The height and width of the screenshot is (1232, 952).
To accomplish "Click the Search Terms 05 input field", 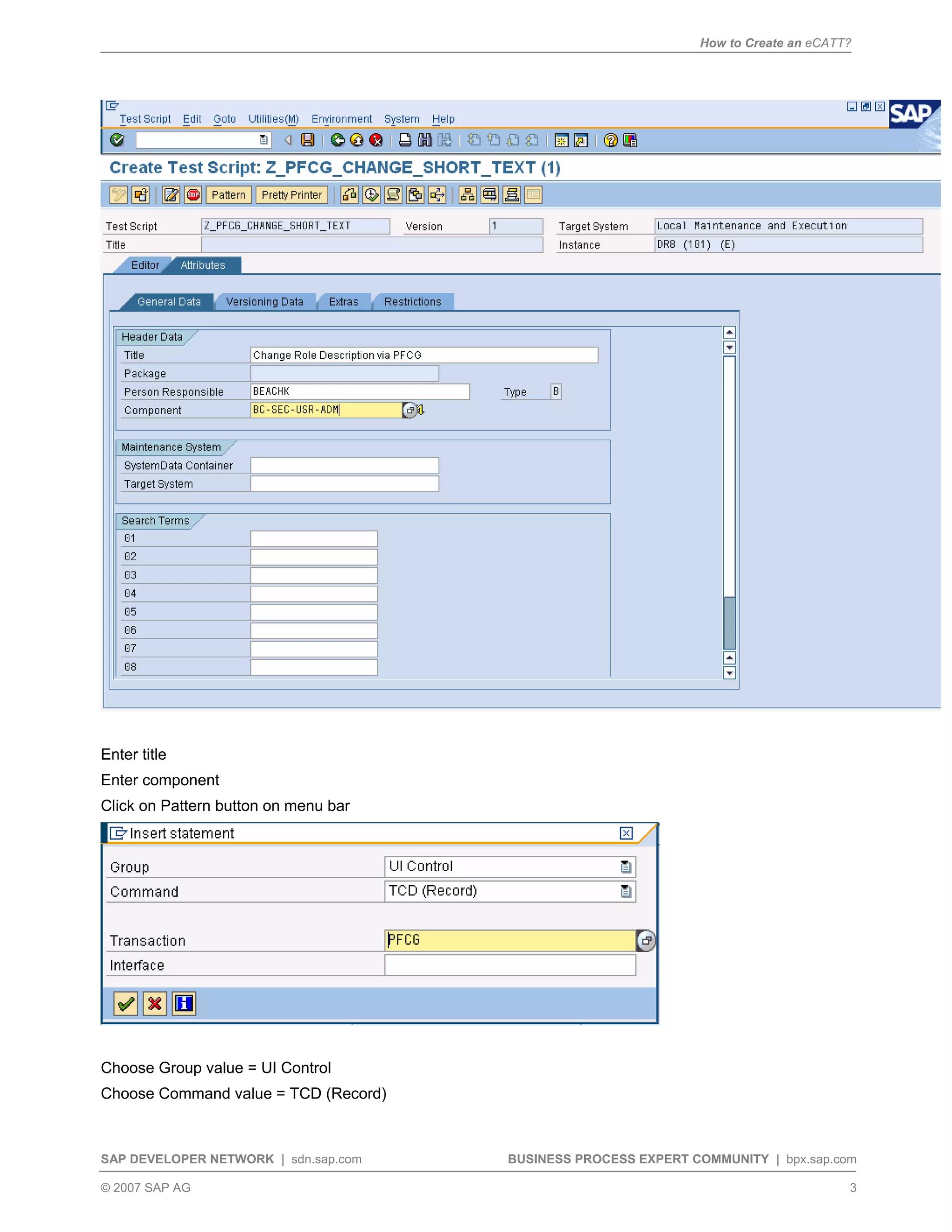I will (x=314, y=612).
